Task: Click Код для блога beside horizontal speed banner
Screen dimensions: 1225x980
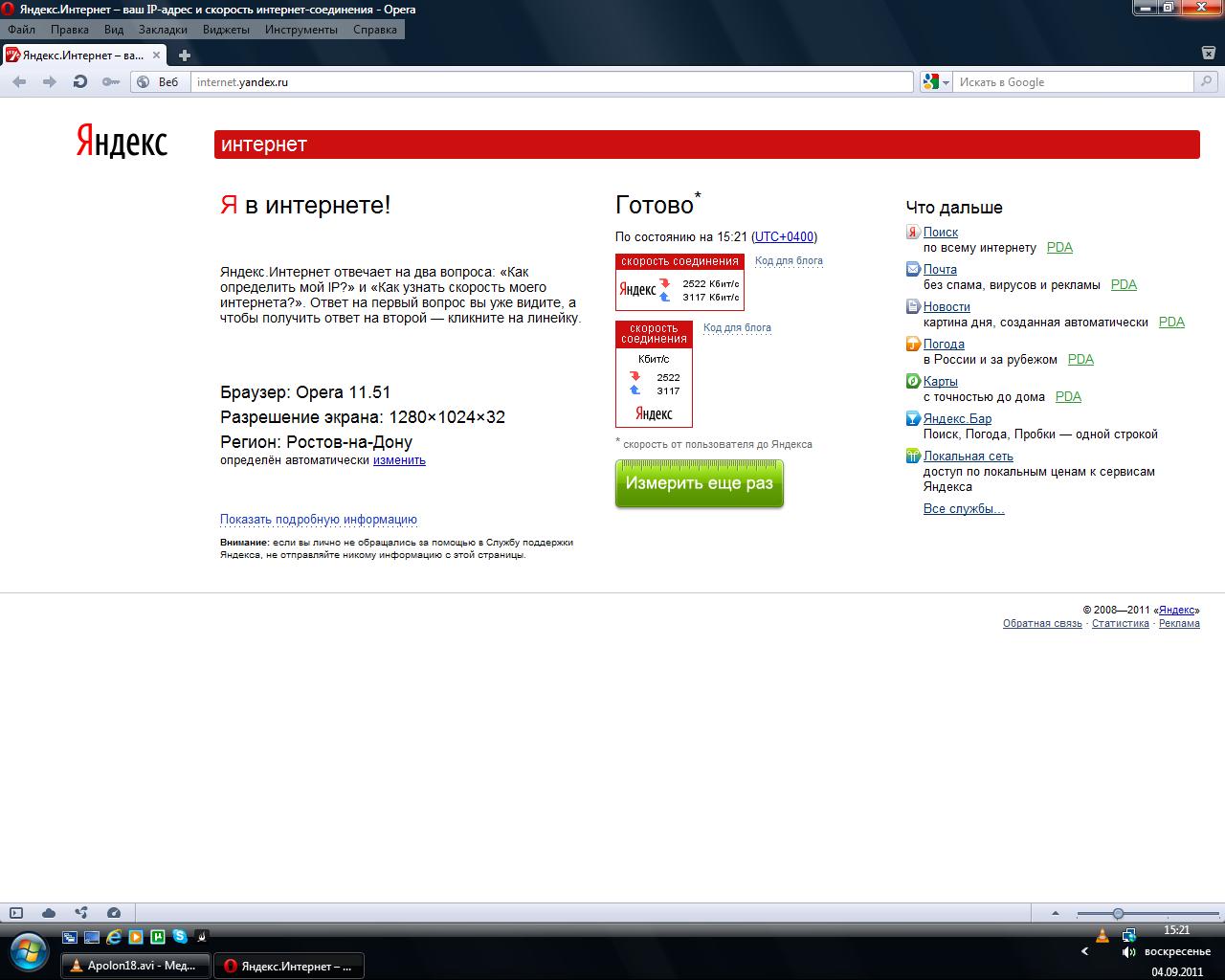Action: tap(789, 260)
